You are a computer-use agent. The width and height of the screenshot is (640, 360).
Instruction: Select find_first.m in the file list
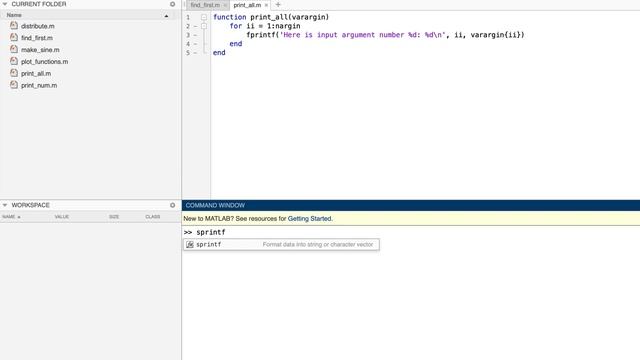pyautogui.click(x=37, y=38)
